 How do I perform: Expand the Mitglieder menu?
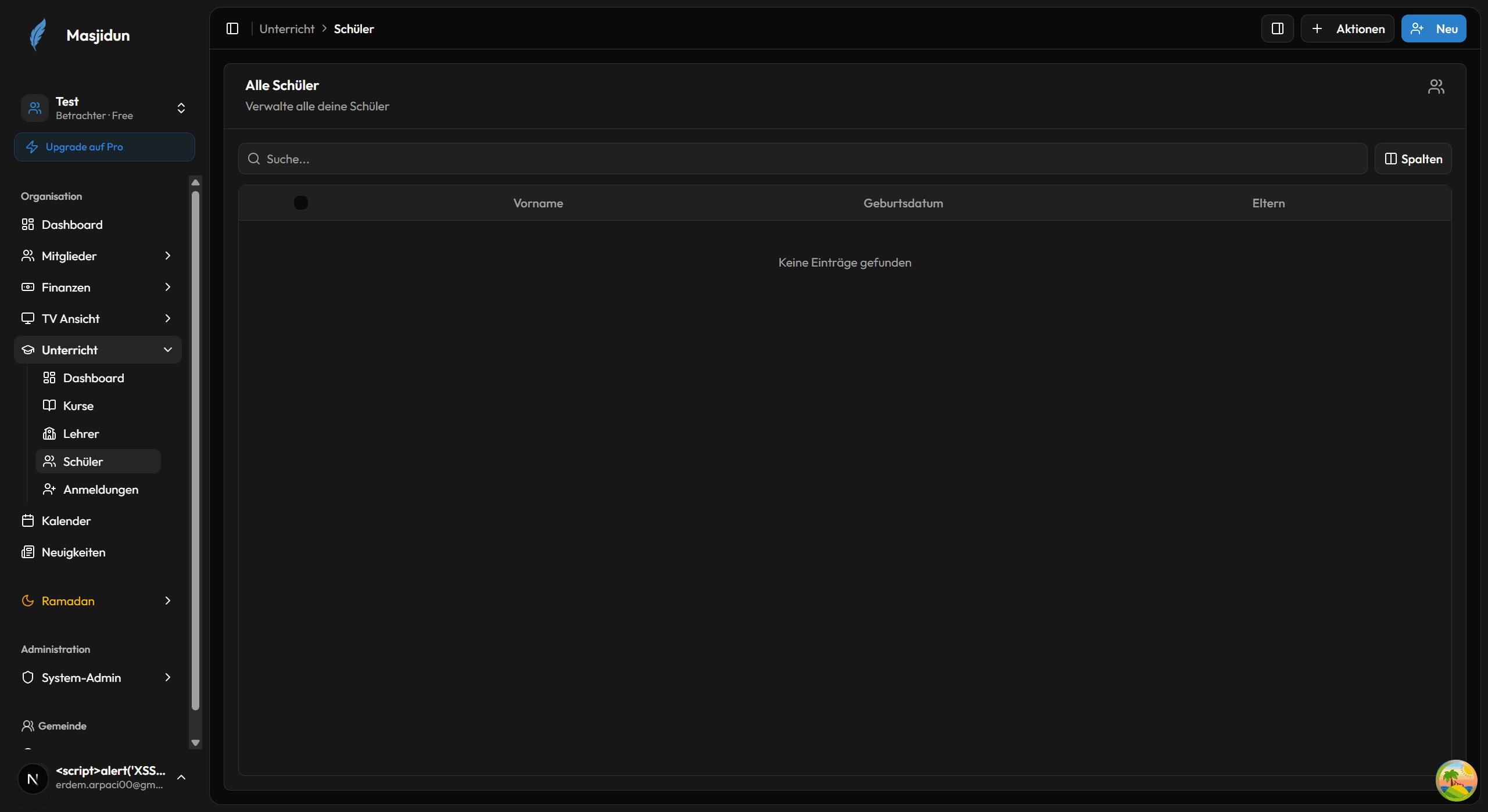click(x=69, y=256)
